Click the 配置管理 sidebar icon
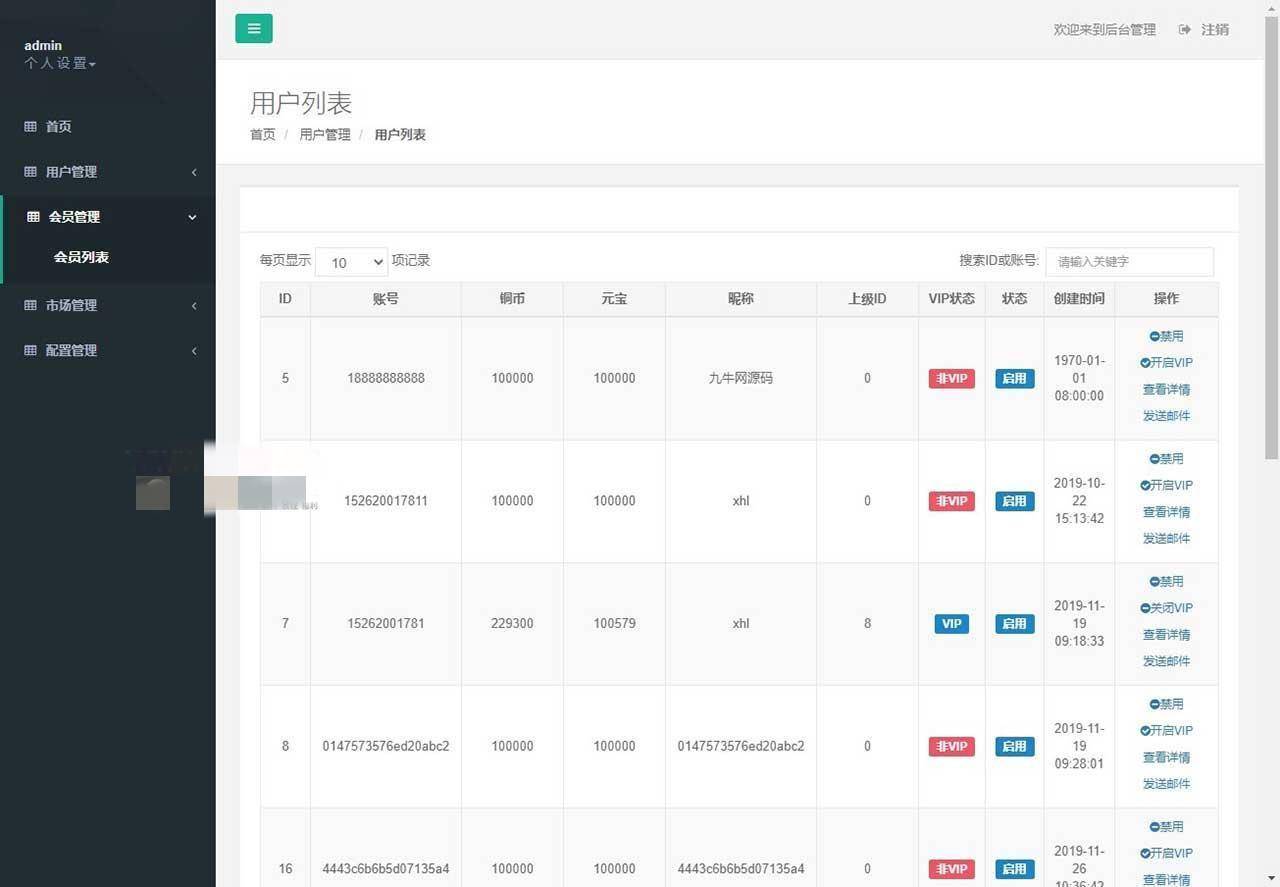Screen dimensions: 1280x887 coord(30,350)
